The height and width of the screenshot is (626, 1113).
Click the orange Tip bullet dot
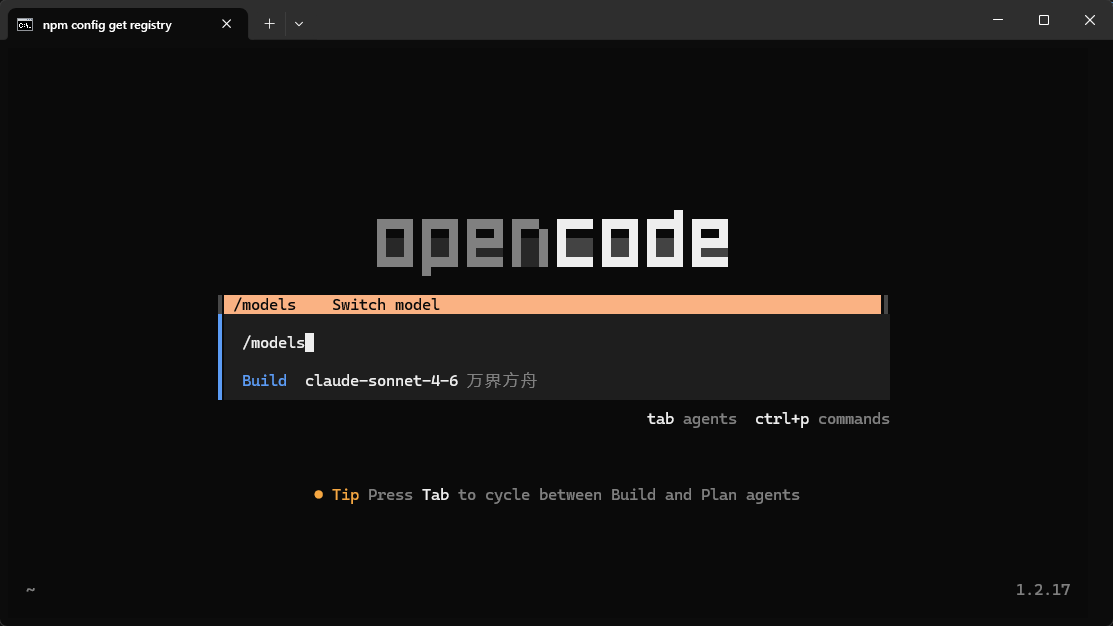pyautogui.click(x=319, y=495)
